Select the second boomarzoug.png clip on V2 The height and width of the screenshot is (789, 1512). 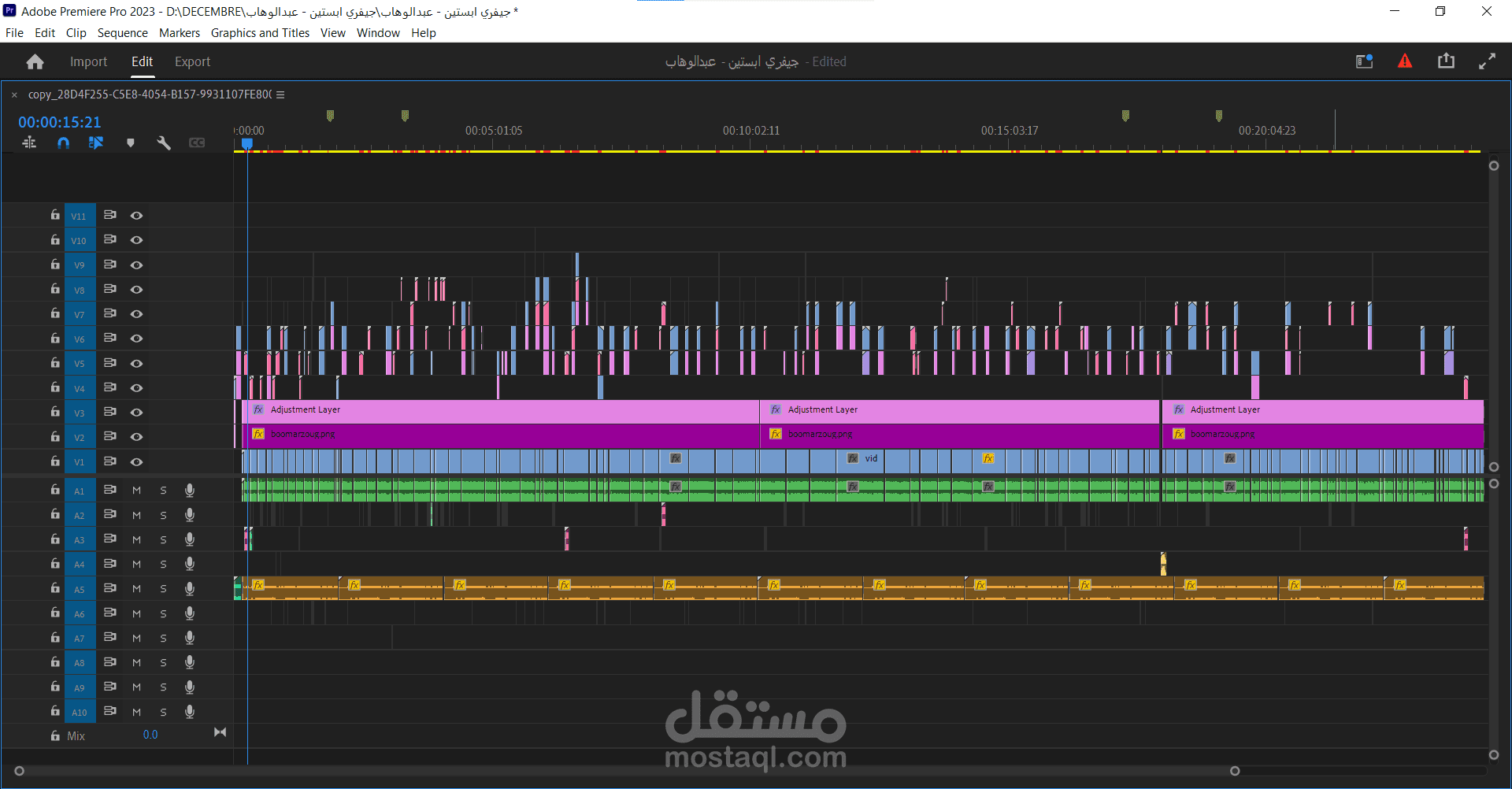[x=960, y=435]
